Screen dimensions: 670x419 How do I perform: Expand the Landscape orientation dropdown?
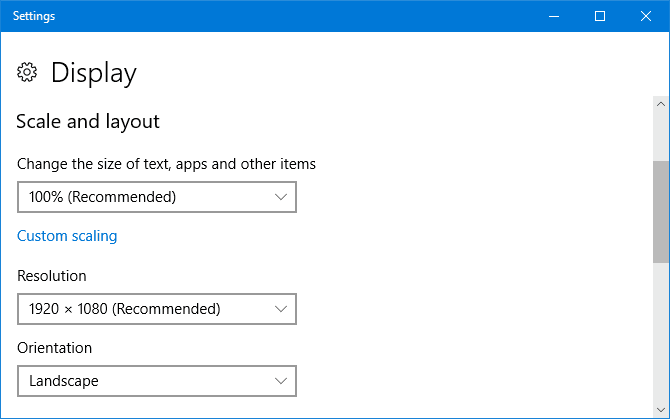[157, 381]
